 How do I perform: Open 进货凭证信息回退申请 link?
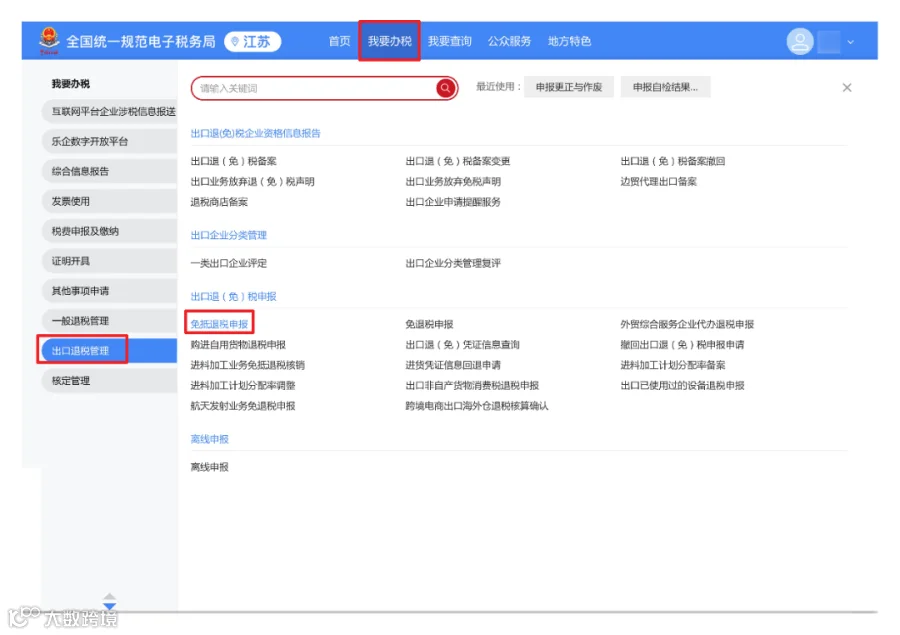453,365
